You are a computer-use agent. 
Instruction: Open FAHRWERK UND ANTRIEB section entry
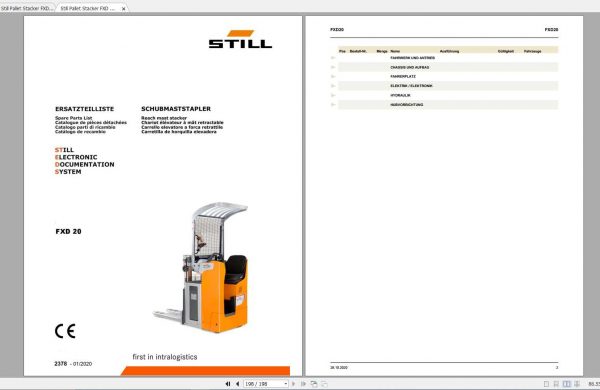point(412,58)
